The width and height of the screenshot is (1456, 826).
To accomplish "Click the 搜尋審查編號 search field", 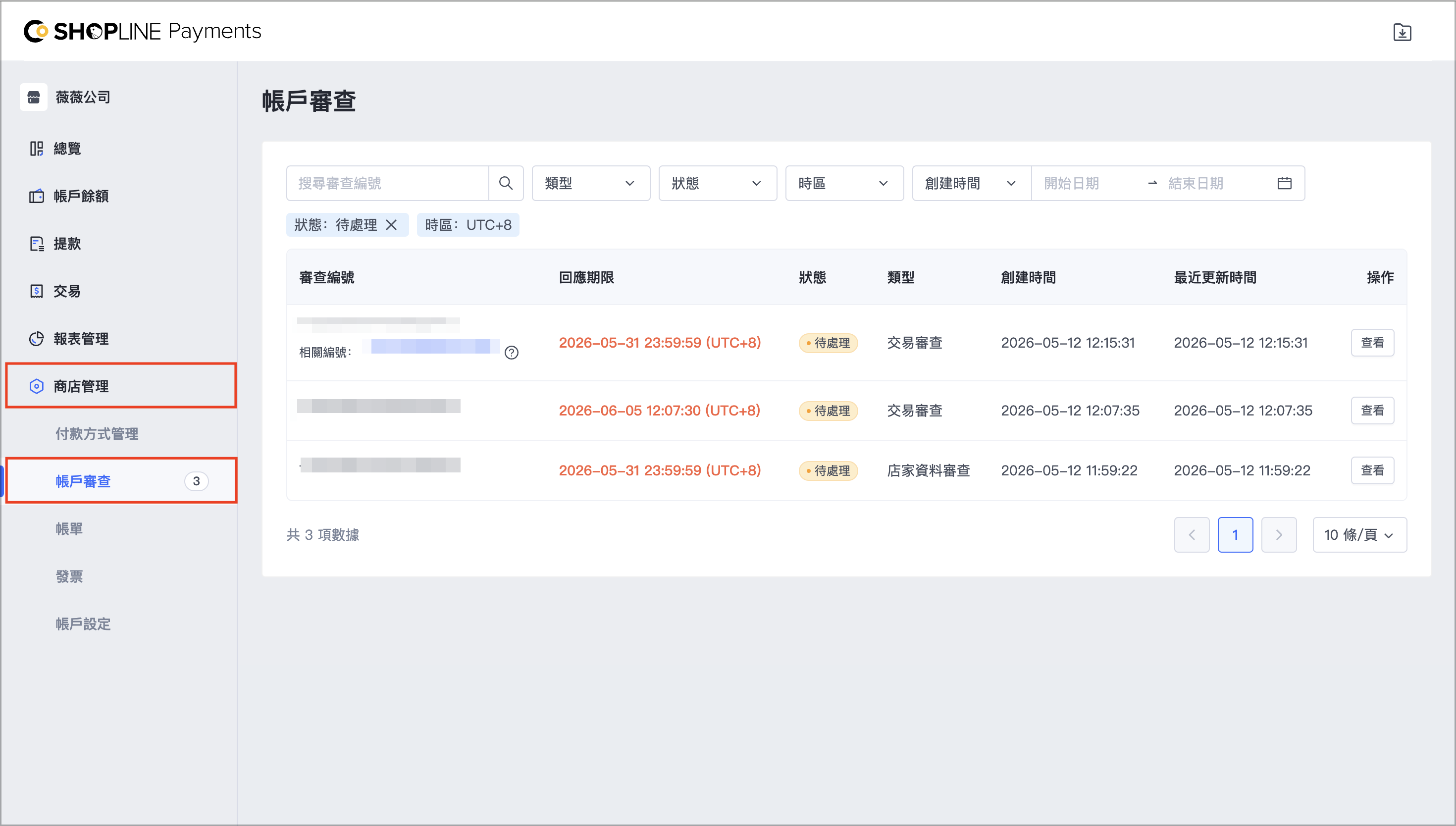I will (x=387, y=183).
